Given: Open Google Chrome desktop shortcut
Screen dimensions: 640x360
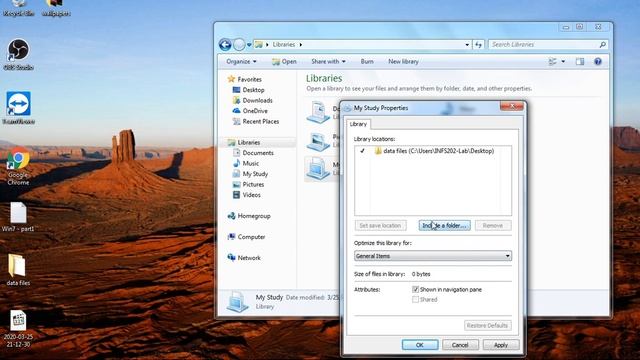Looking at the screenshot, I should pos(18,167).
